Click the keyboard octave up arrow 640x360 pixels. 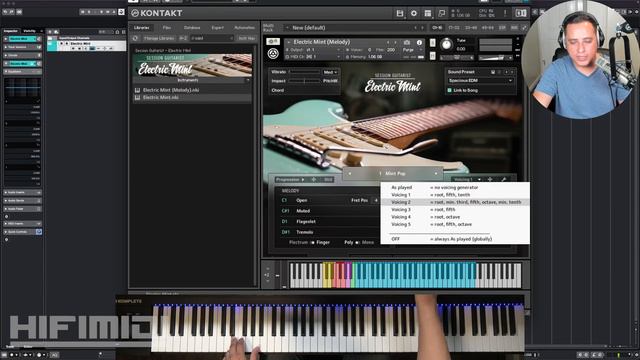pyautogui.click(x=268, y=269)
